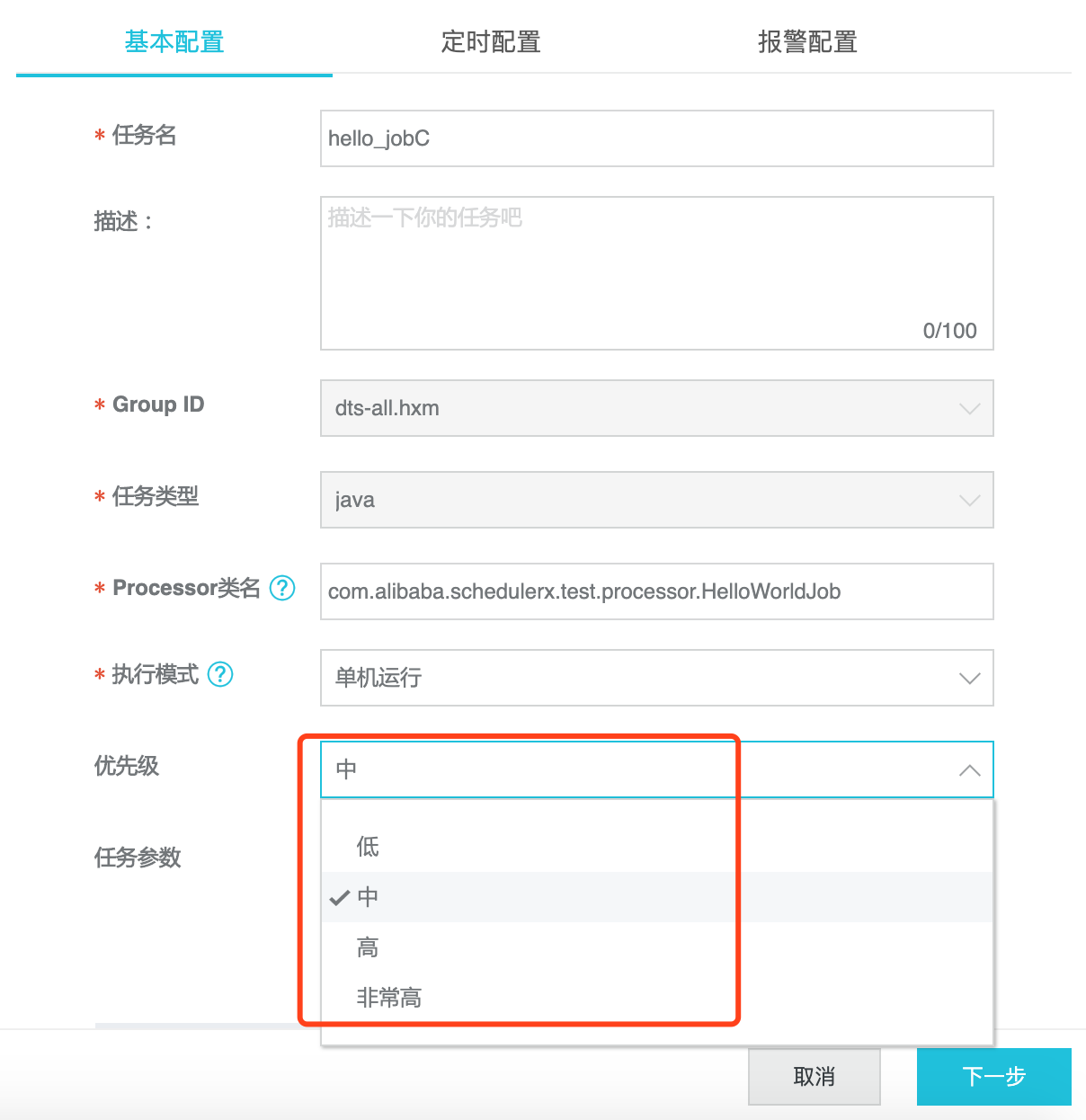The image size is (1086, 1120).
Task: Switch to the 定时配置 tab
Action: pos(490,41)
